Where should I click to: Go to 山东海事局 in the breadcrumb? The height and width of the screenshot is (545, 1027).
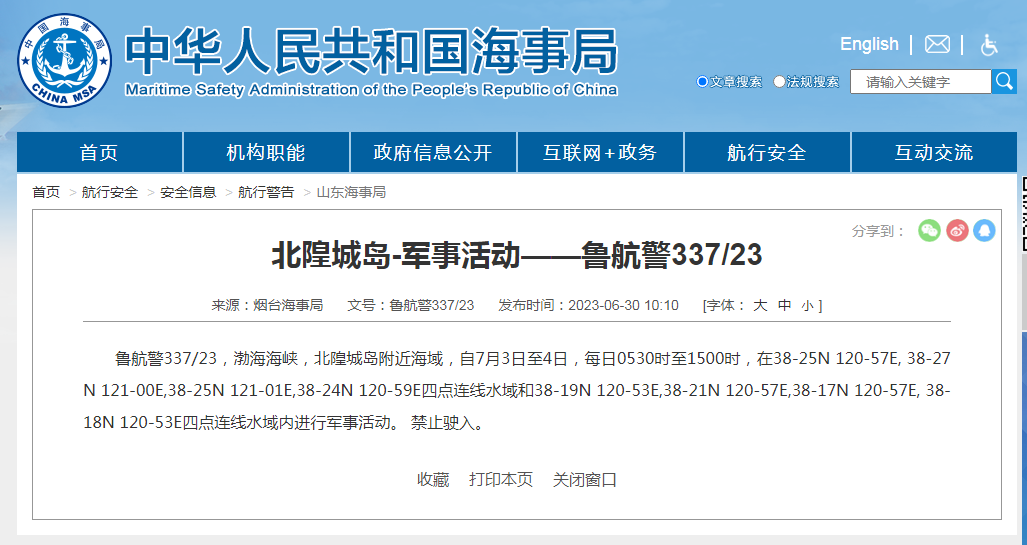[x=351, y=192]
